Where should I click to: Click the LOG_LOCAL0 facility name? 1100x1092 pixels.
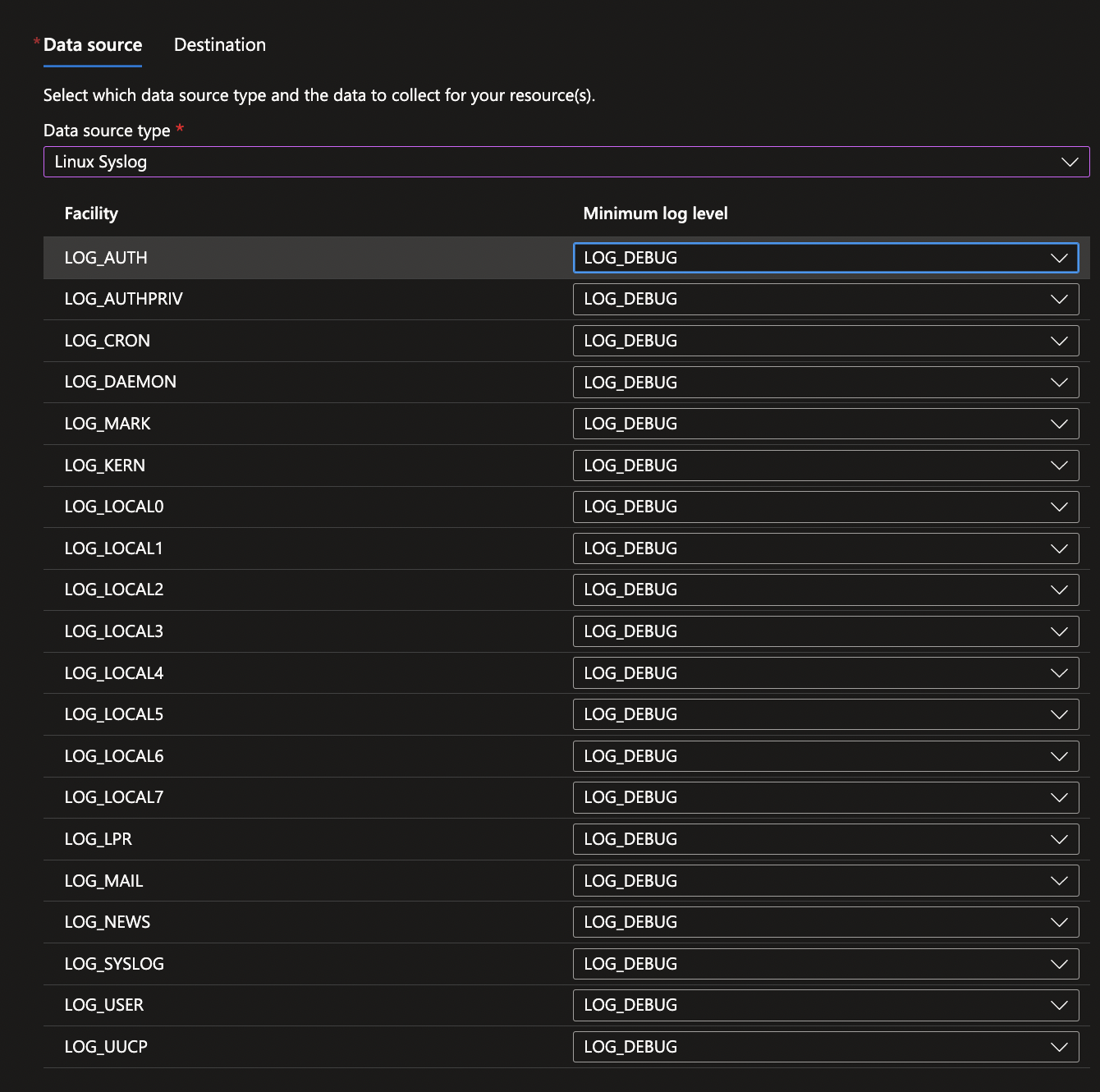click(114, 507)
